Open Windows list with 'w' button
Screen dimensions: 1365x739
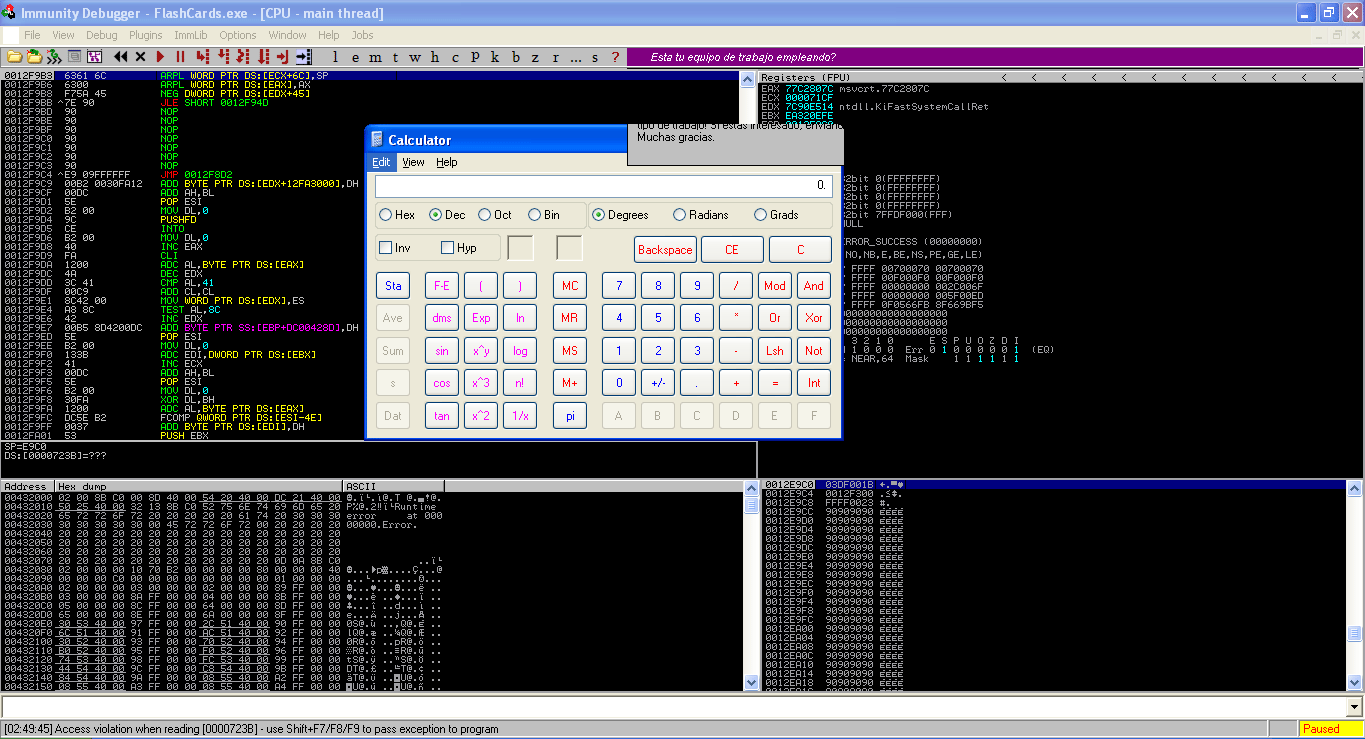pyautogui.click(x=414, y=57)
